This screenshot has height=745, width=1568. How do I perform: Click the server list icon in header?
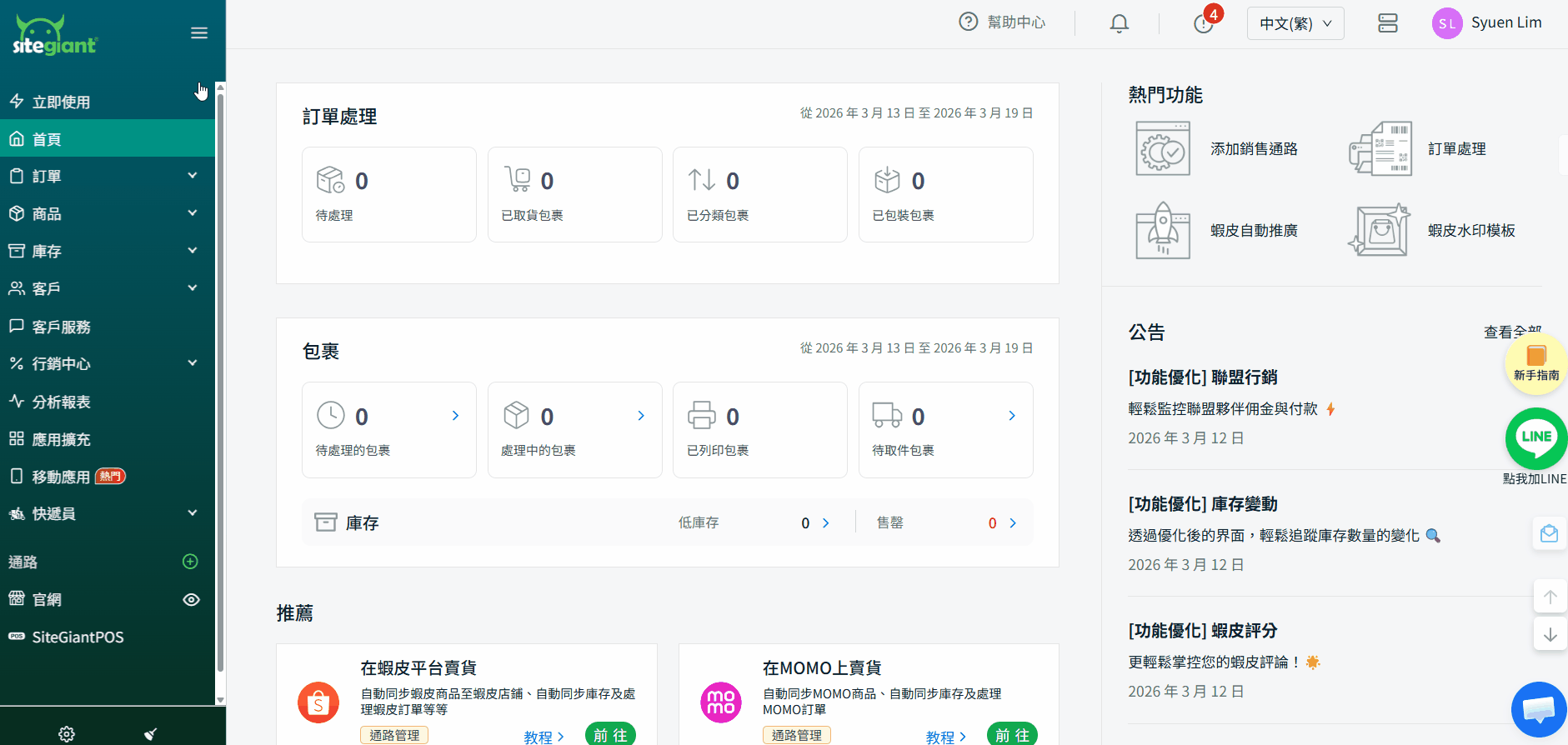(1387, 23)
